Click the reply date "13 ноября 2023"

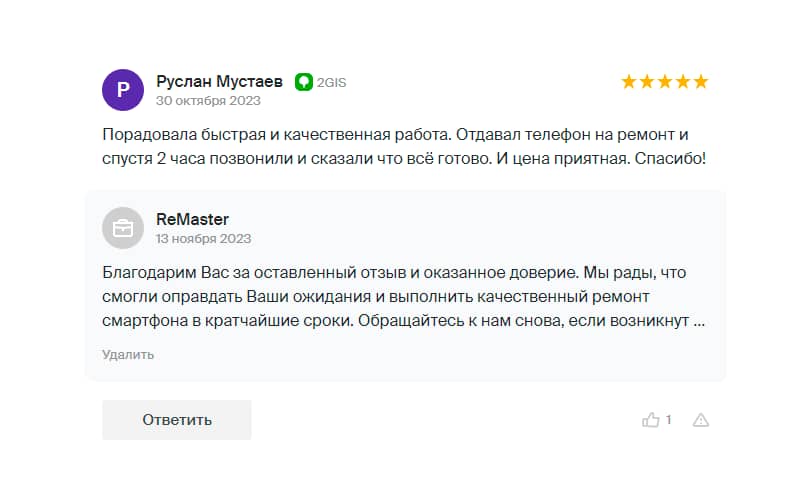[203, 239]
